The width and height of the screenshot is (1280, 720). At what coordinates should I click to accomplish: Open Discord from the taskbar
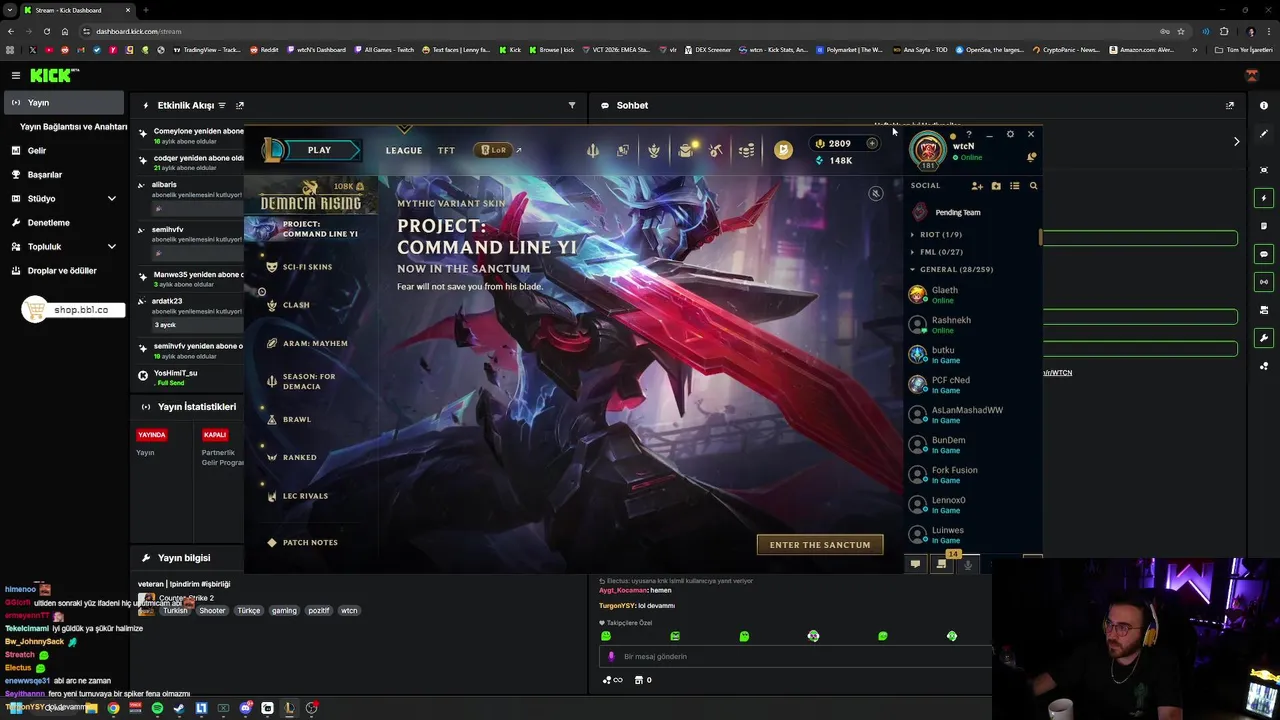[x=245, y=708]
